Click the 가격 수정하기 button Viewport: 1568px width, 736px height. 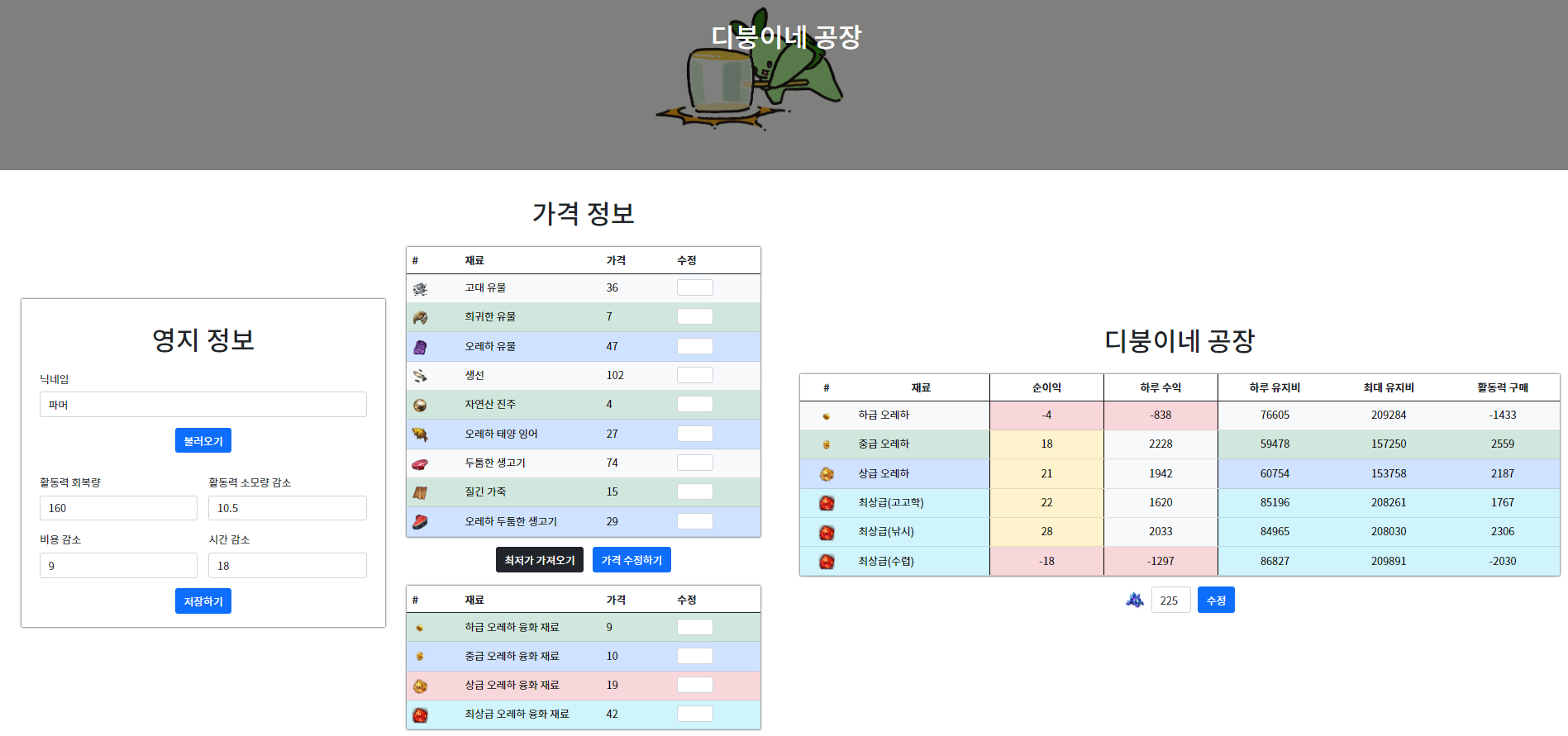click(x=631, y=559)
